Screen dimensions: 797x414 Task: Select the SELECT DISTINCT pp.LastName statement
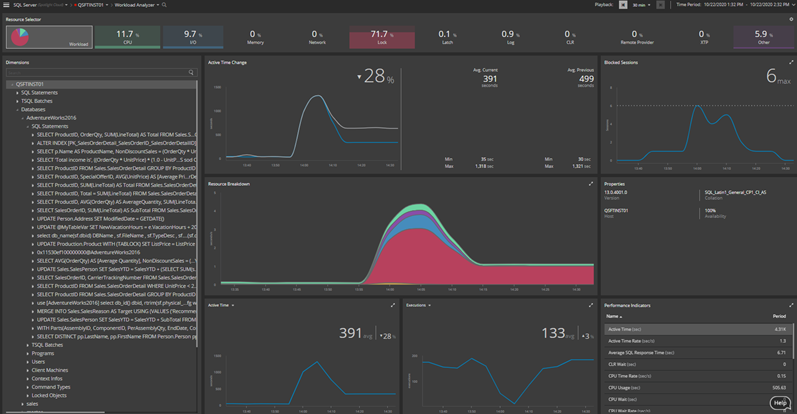coord(116,337)
